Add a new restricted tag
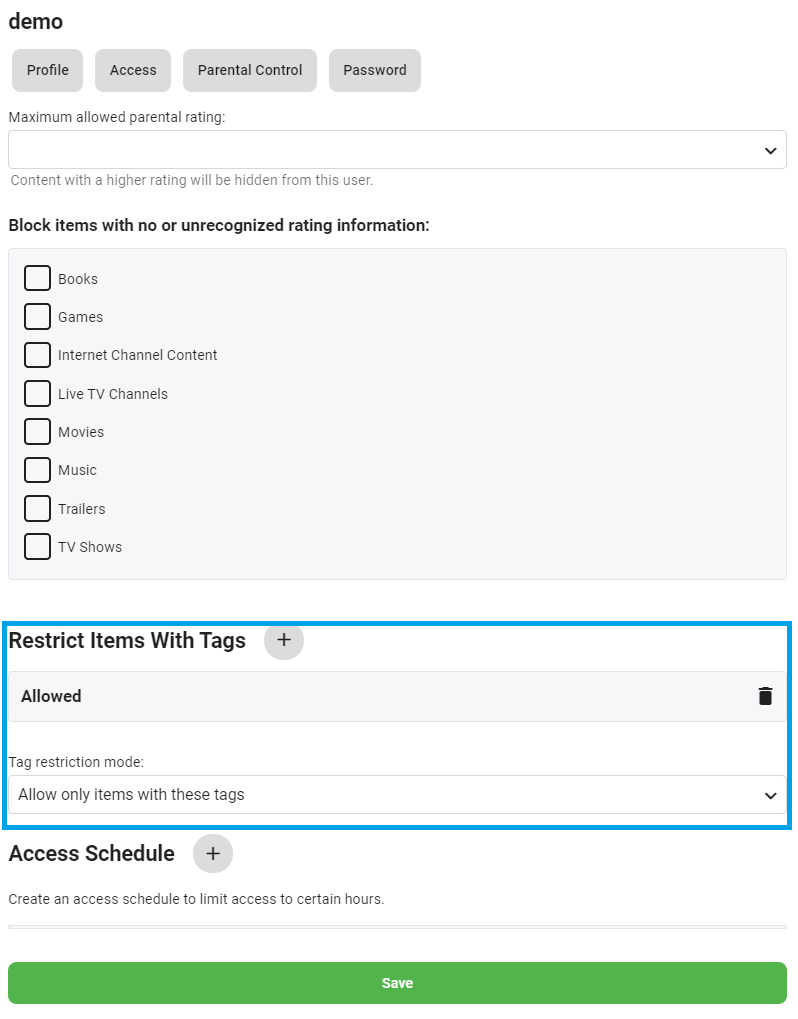Screen dimensions: 798x1019 tap(284, 640)
